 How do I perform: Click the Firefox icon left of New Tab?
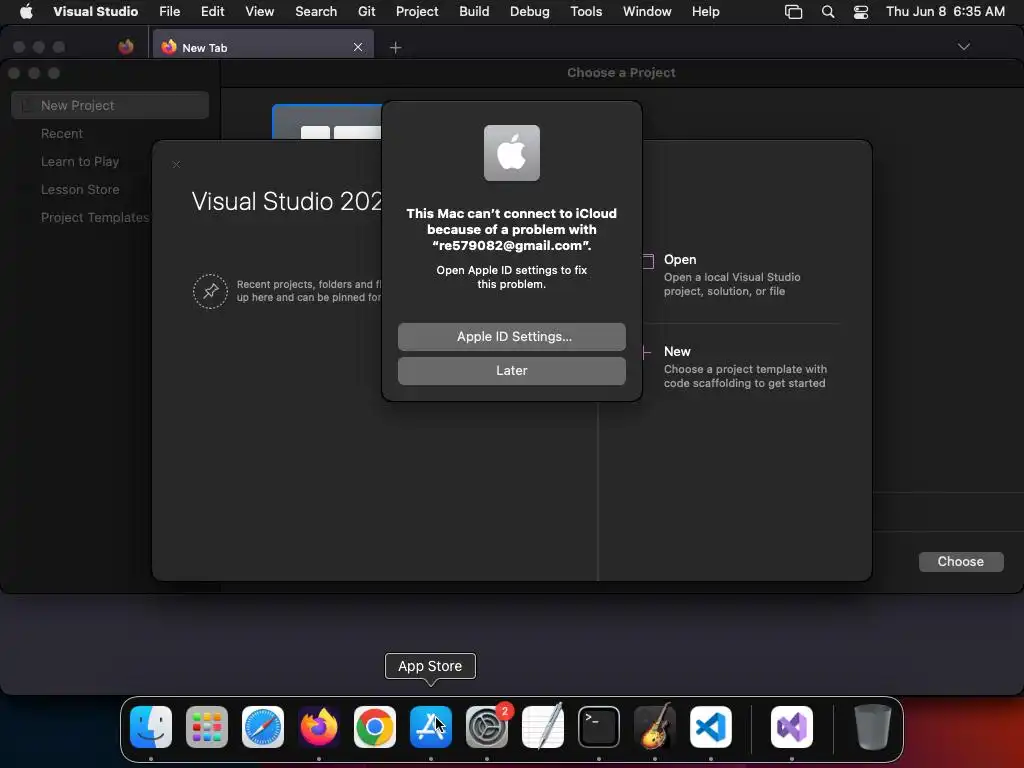point(126,47)
